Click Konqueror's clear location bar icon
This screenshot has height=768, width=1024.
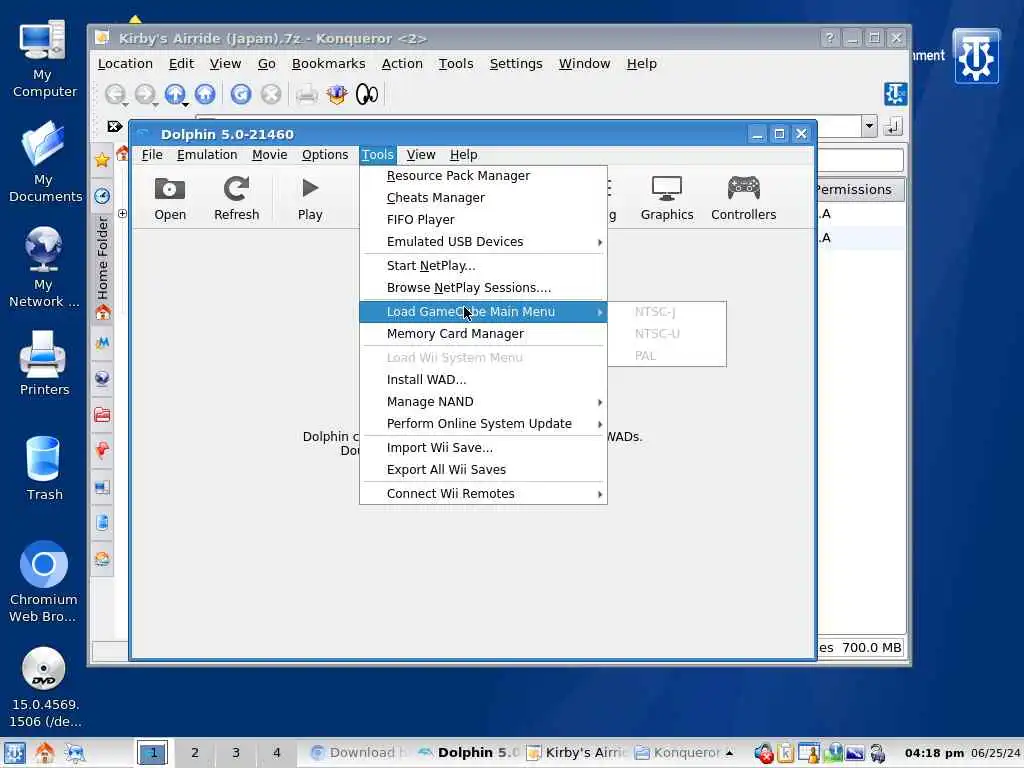[x=115, y=126]
